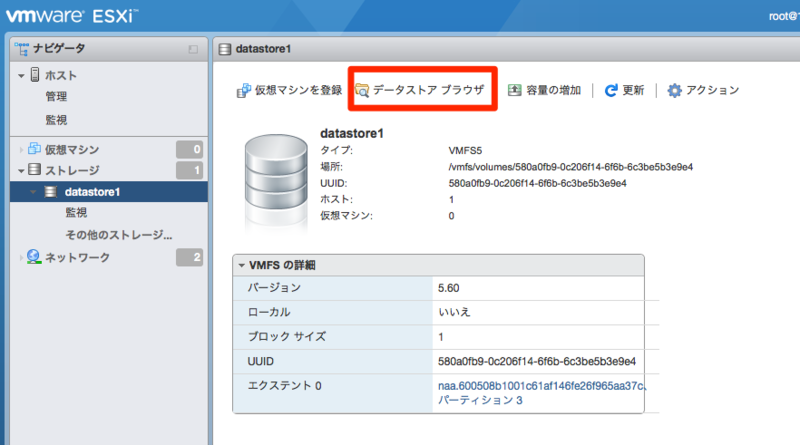Viewport: 800px width, 445px height.
Task: Click the datastore1 title bar text
Action: (x=263, y=49)
